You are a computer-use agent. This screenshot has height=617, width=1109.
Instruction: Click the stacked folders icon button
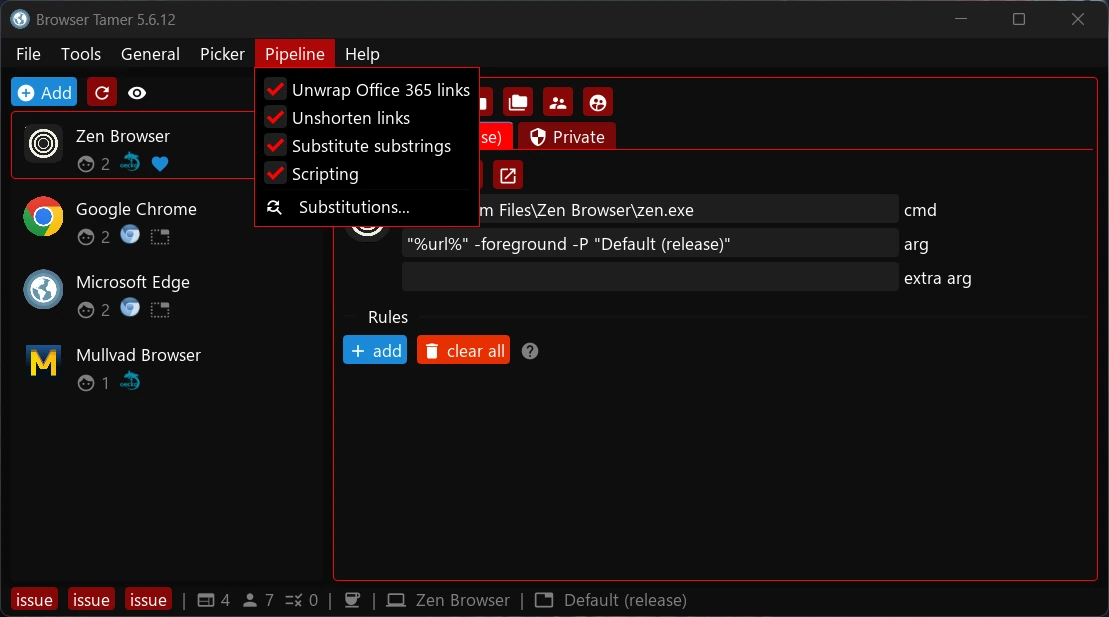[518, 103]
